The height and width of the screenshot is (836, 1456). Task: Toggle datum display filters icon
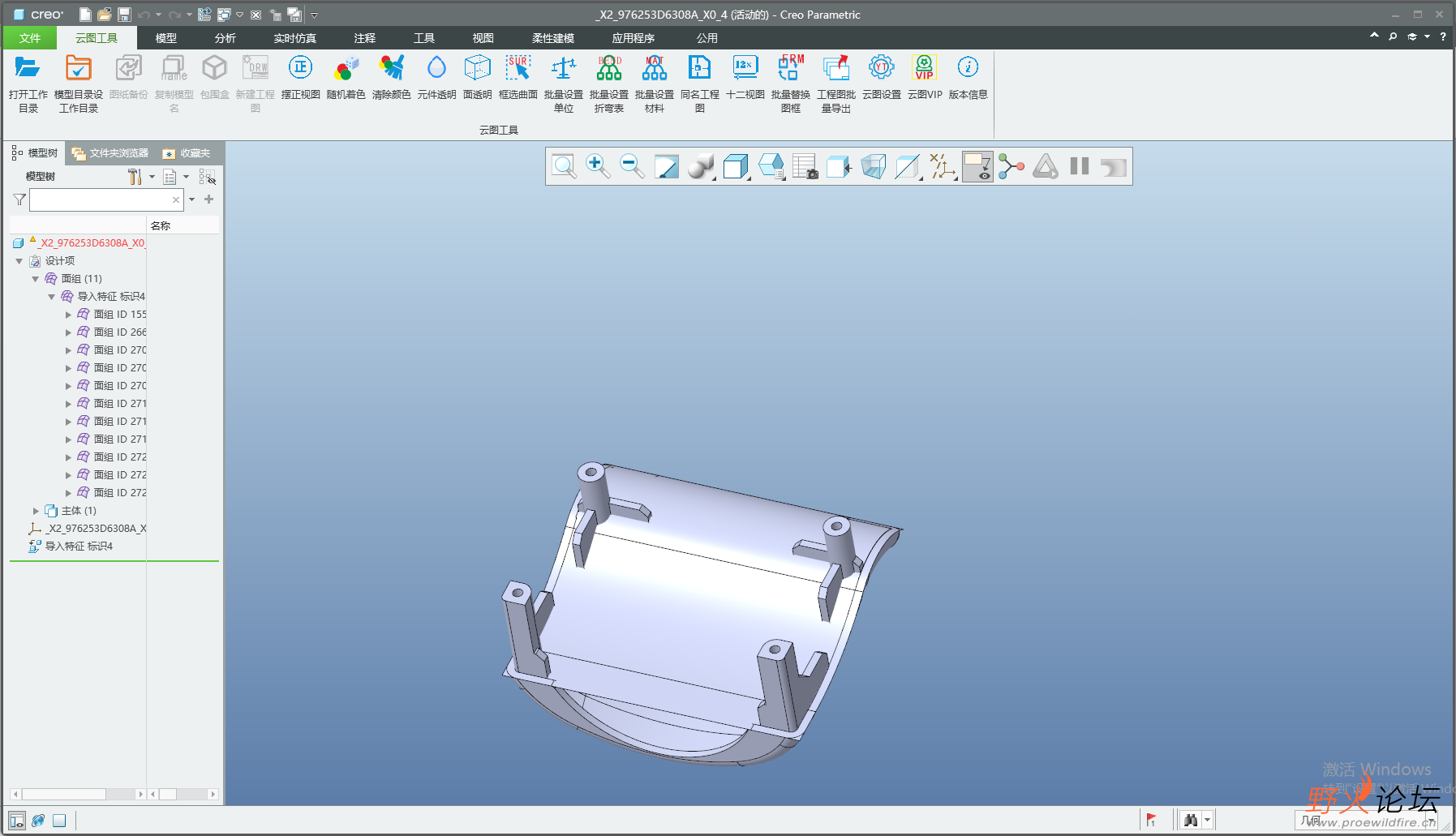click(943, 166)
